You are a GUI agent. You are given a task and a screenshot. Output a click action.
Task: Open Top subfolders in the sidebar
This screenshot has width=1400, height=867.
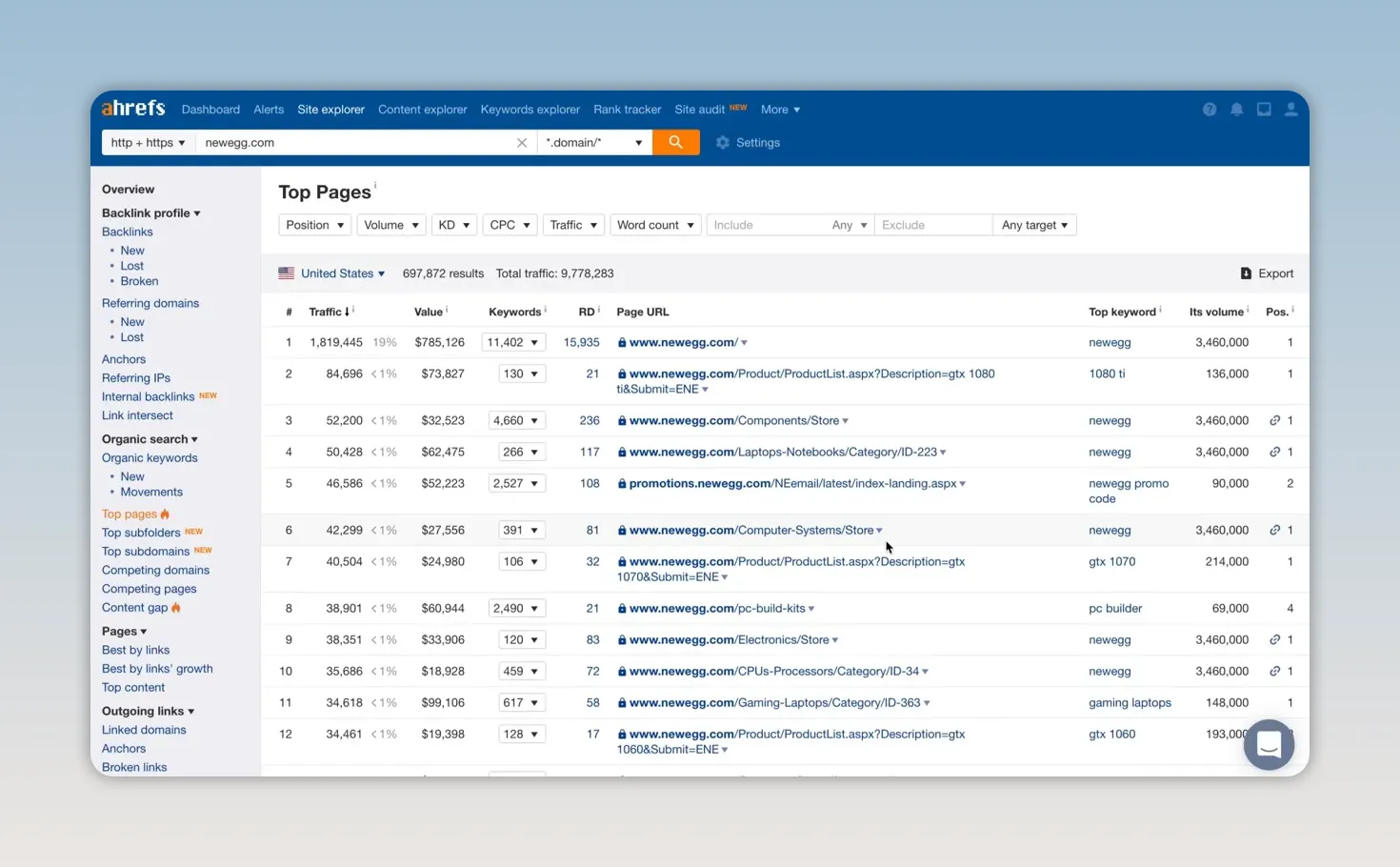(x=141, y=533)
